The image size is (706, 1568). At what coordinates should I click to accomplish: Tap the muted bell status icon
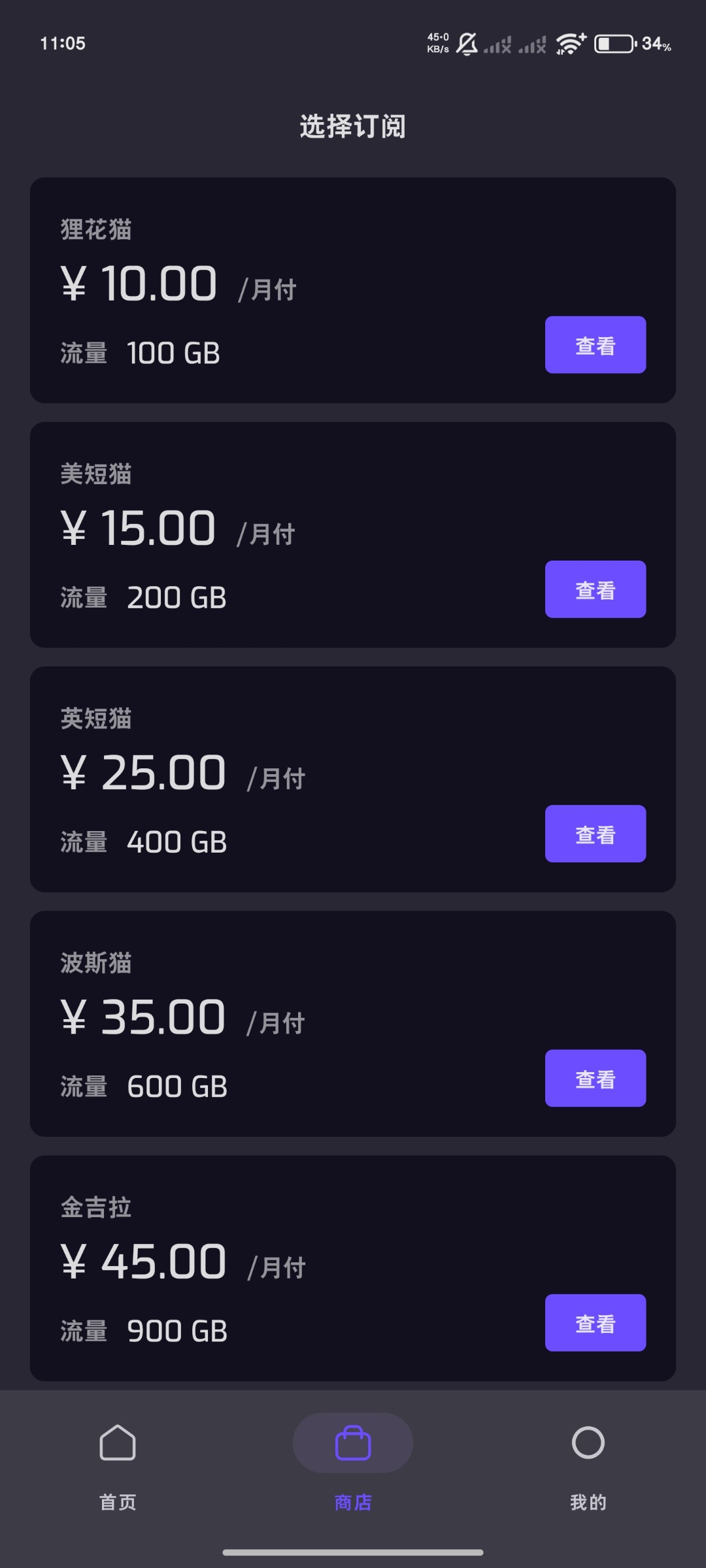[467, 44]
